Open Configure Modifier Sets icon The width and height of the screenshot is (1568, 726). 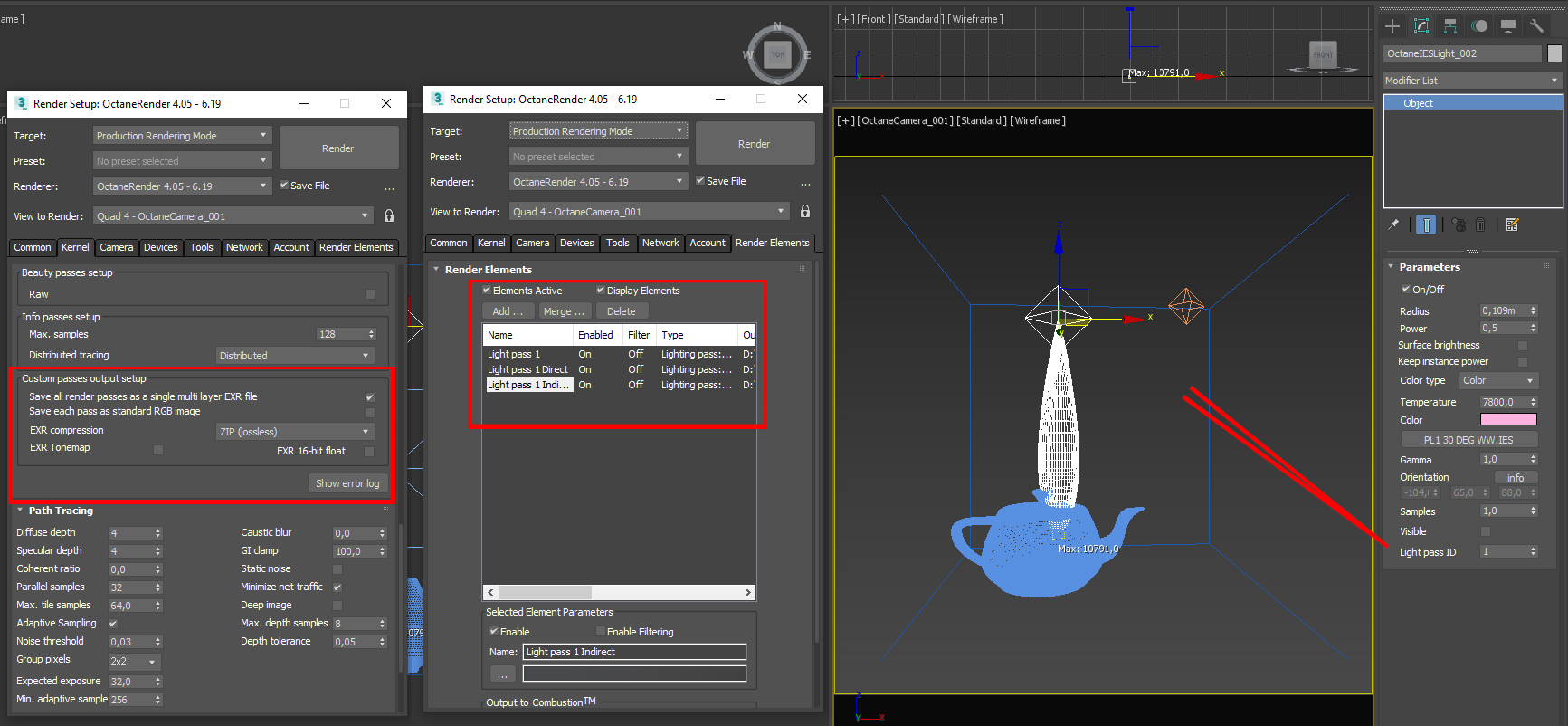1512,224
